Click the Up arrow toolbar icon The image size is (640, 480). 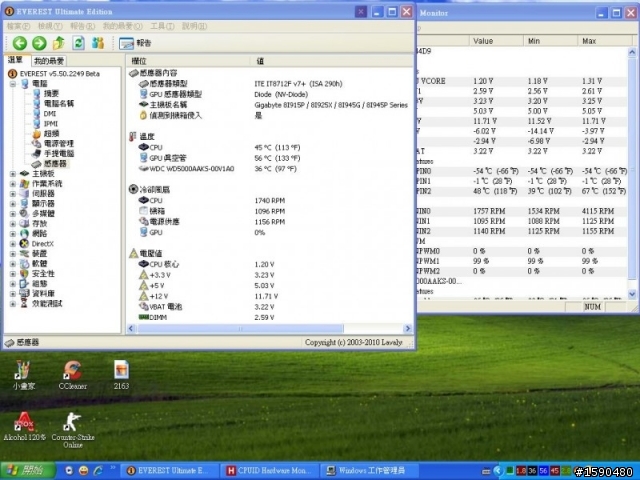pyautogui.click(x=59, y=43)
